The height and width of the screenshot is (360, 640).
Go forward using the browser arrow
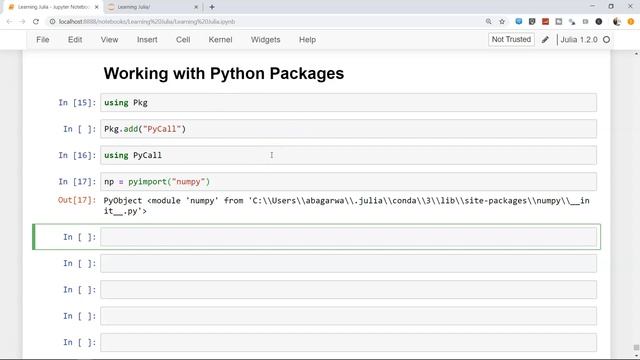[x=22, y=22]
